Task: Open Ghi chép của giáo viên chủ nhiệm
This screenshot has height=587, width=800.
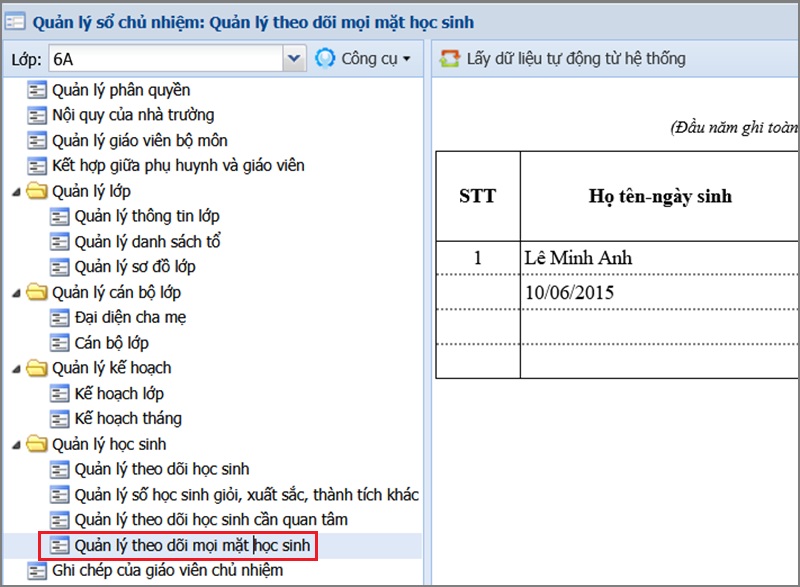Action: pos(167,571)
